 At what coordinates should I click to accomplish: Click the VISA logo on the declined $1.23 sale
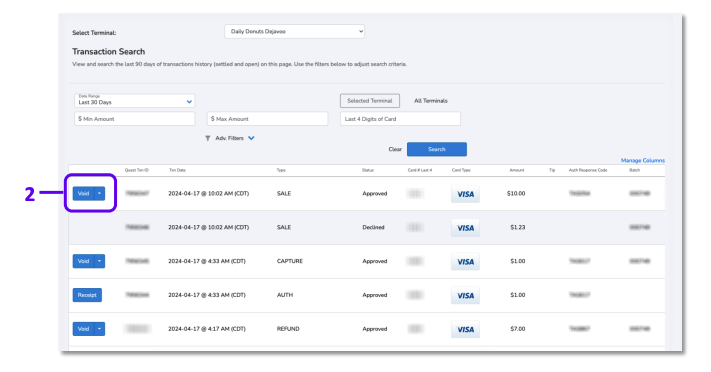(465, 228)
